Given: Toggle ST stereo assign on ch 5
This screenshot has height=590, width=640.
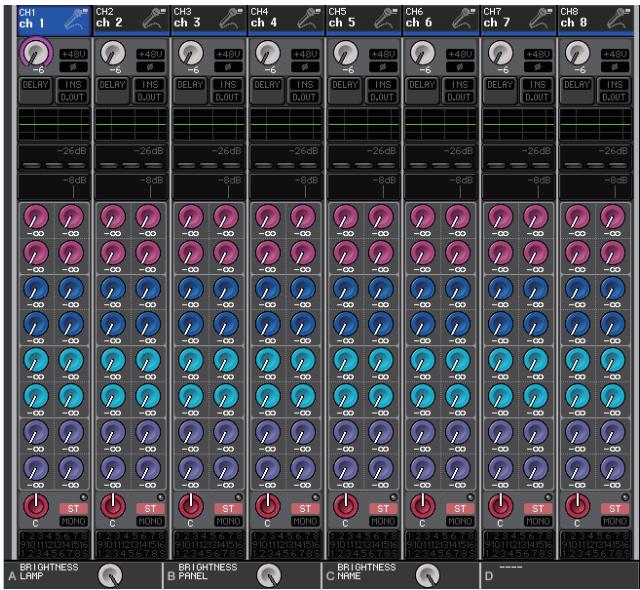Looking at the screenshot, I should point(383,508).
